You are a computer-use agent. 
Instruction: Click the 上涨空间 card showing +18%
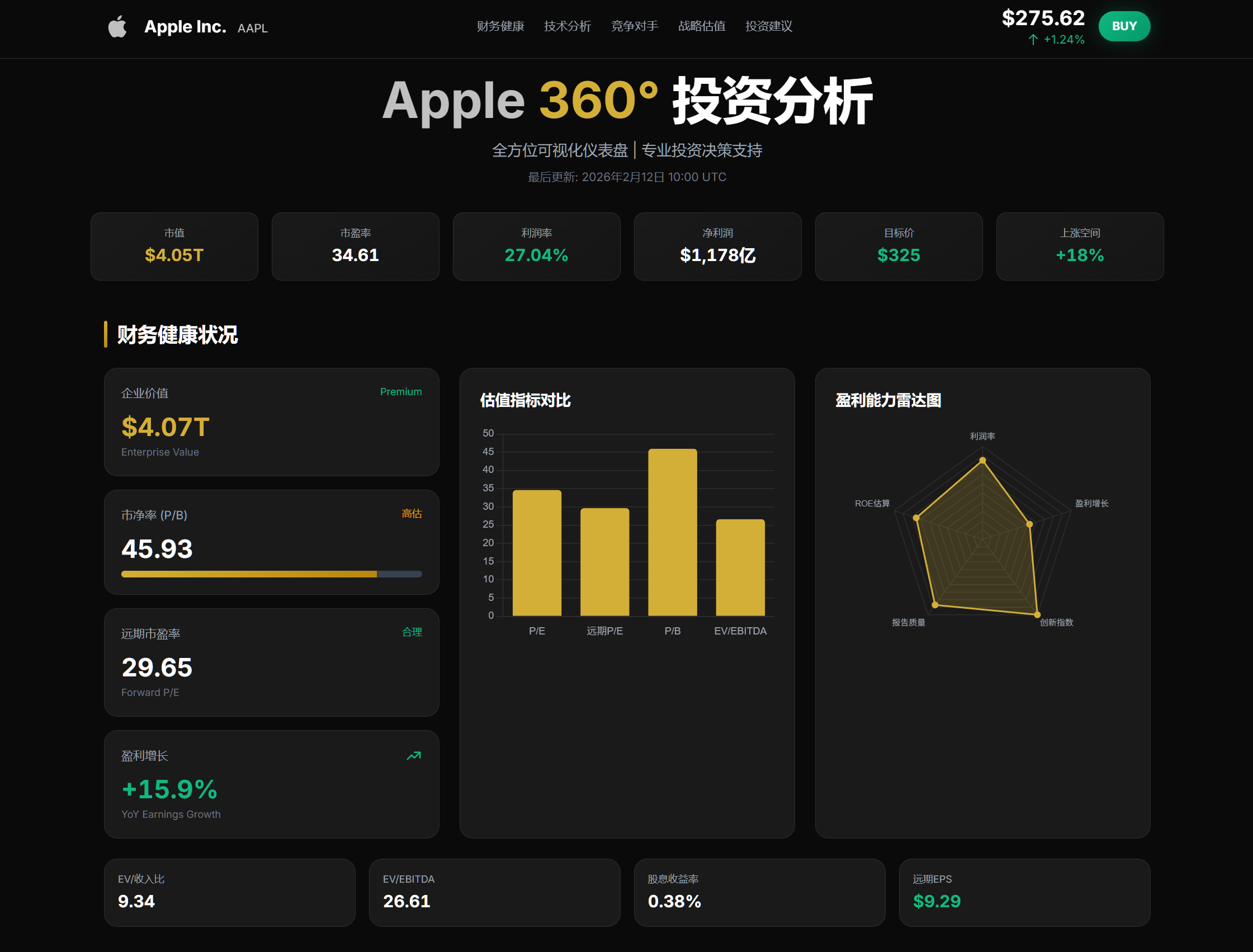[x=1079, y=246]
